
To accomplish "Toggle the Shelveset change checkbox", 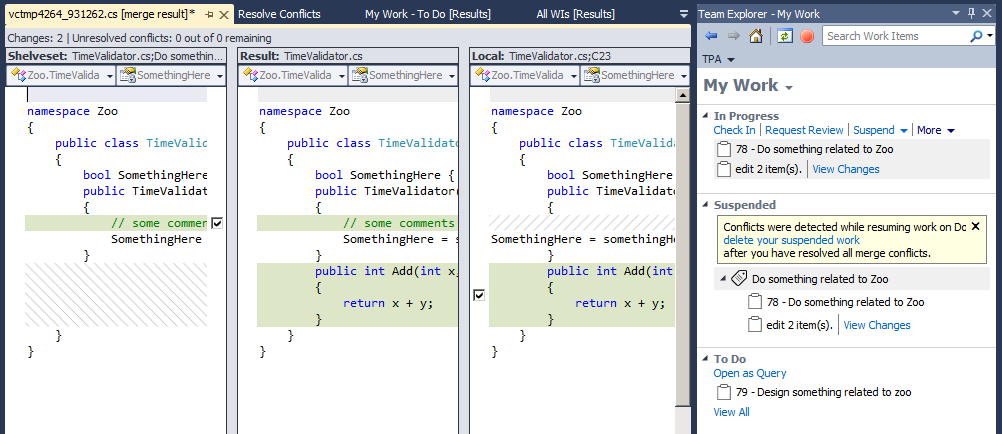I will click(x=217, y=224).
